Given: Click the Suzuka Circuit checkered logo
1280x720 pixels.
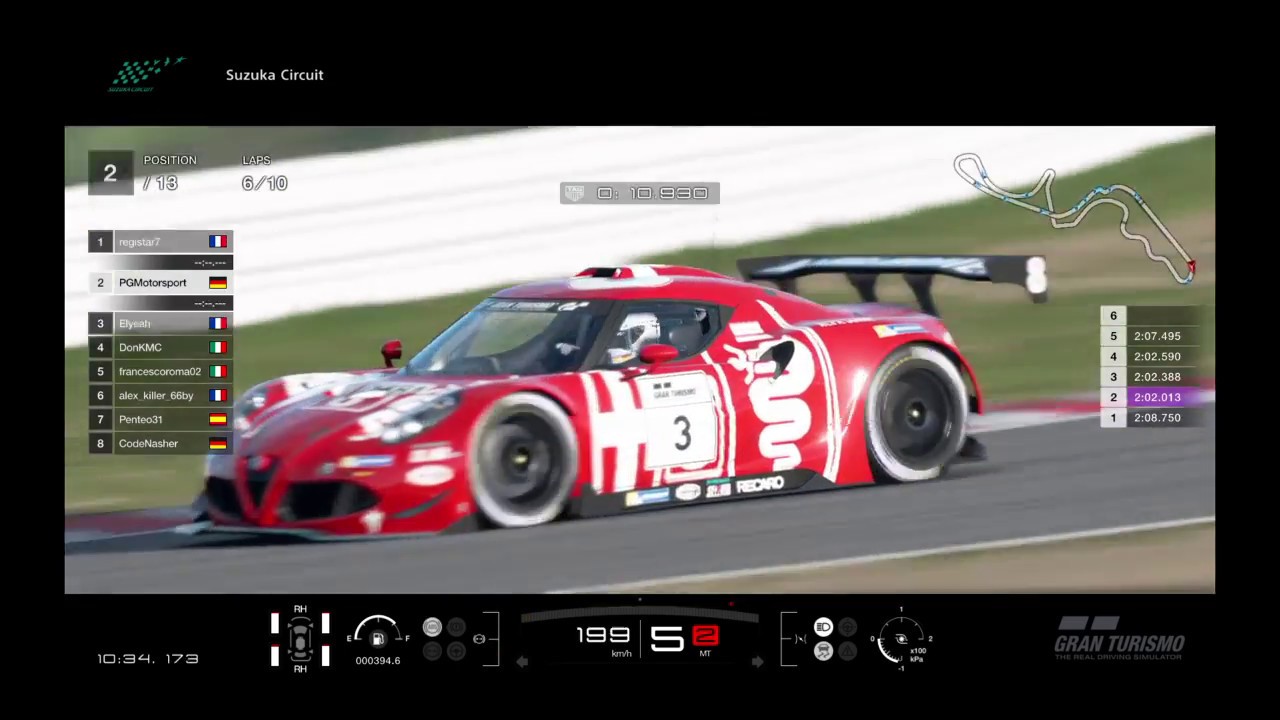Looking at the screenshot, I should coord(147,74).
